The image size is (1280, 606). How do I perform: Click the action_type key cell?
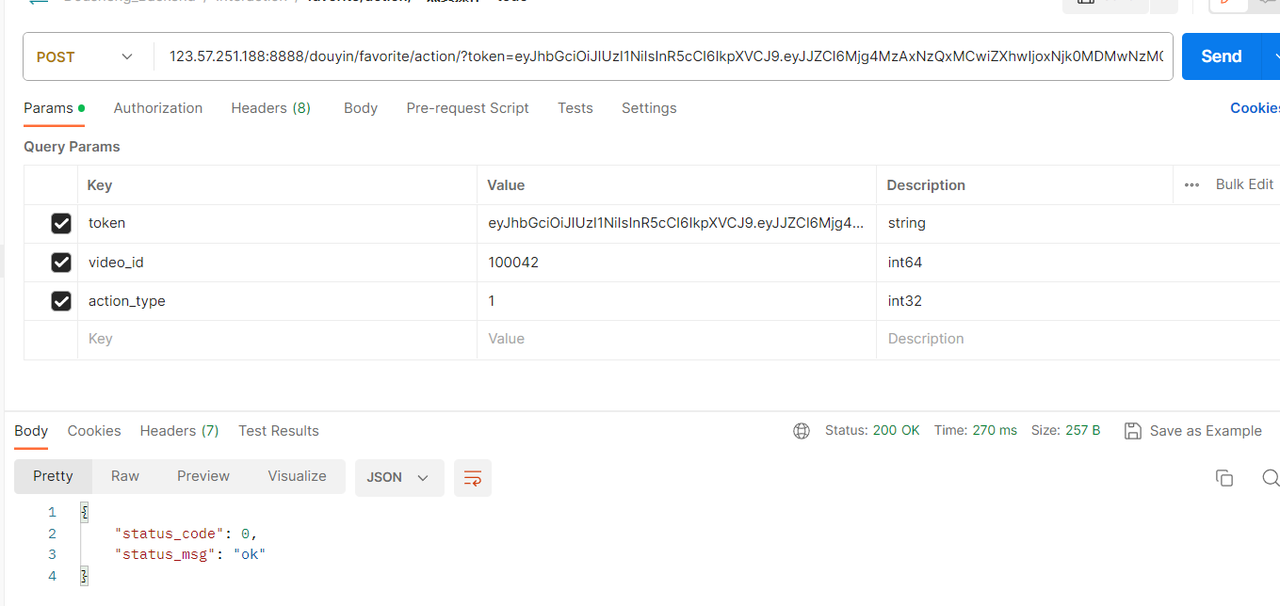click(277, 301)
